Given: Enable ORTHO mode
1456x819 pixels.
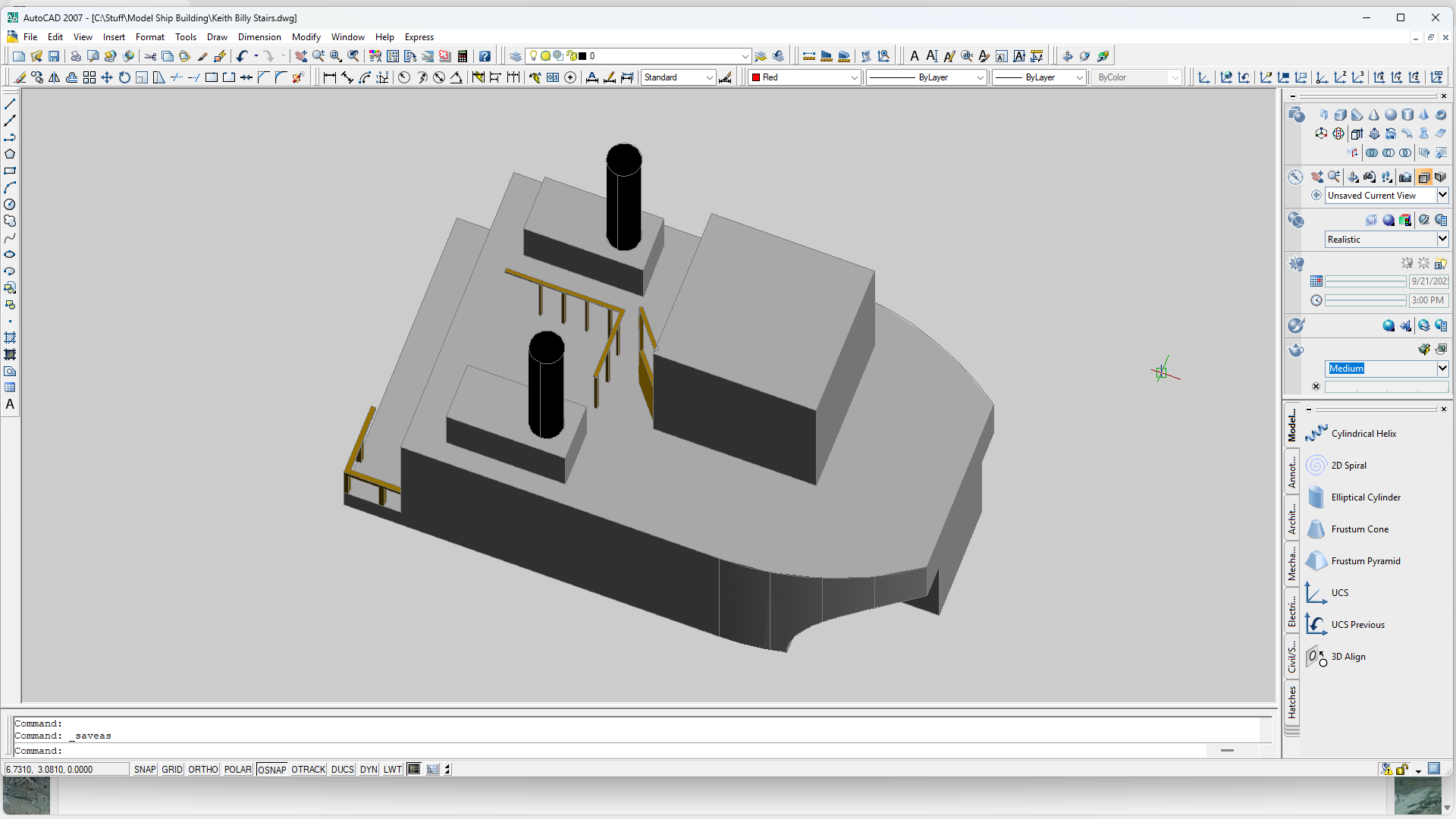Looking at the screenshot, I should (202, 770).
